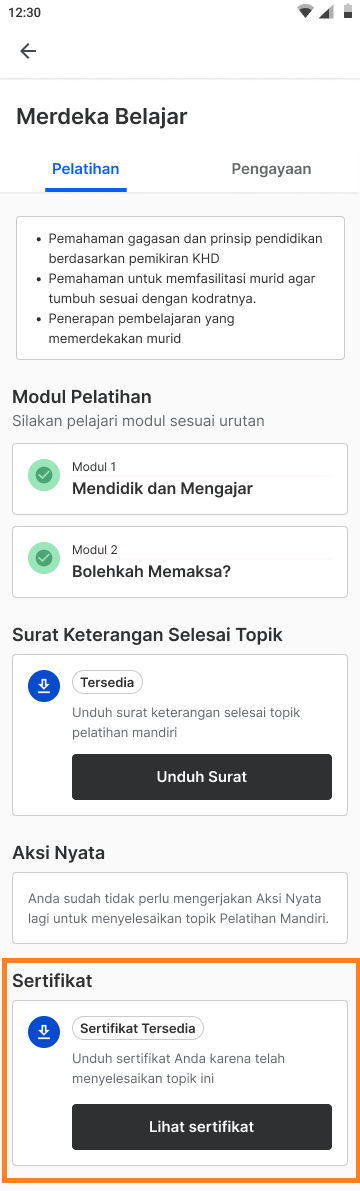Tap the Tersedia status badge
This screenshot has width=360, height=1191.
pyautogui.click(x=107, y=682)
